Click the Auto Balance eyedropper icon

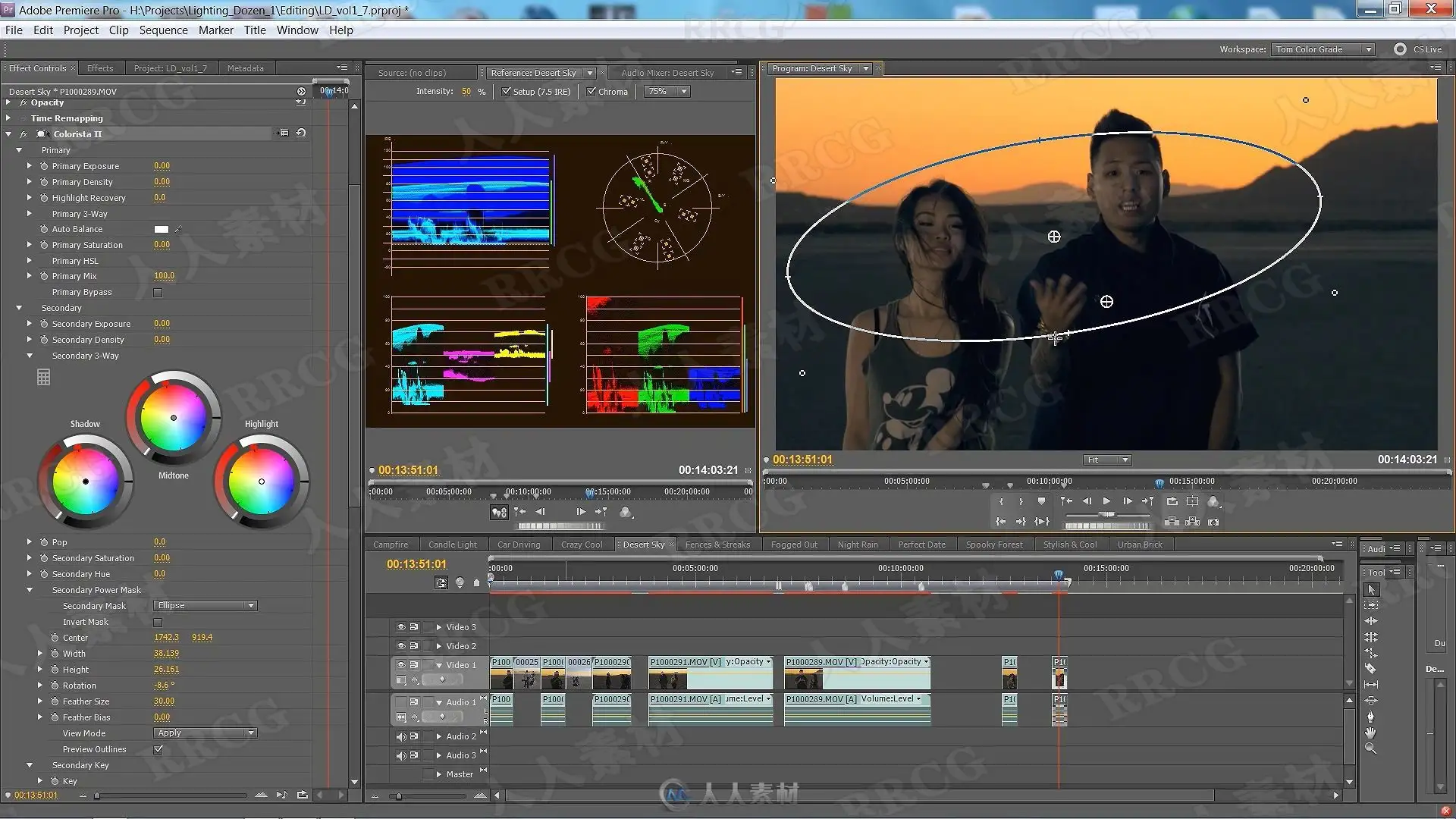(x=178, y=229)
